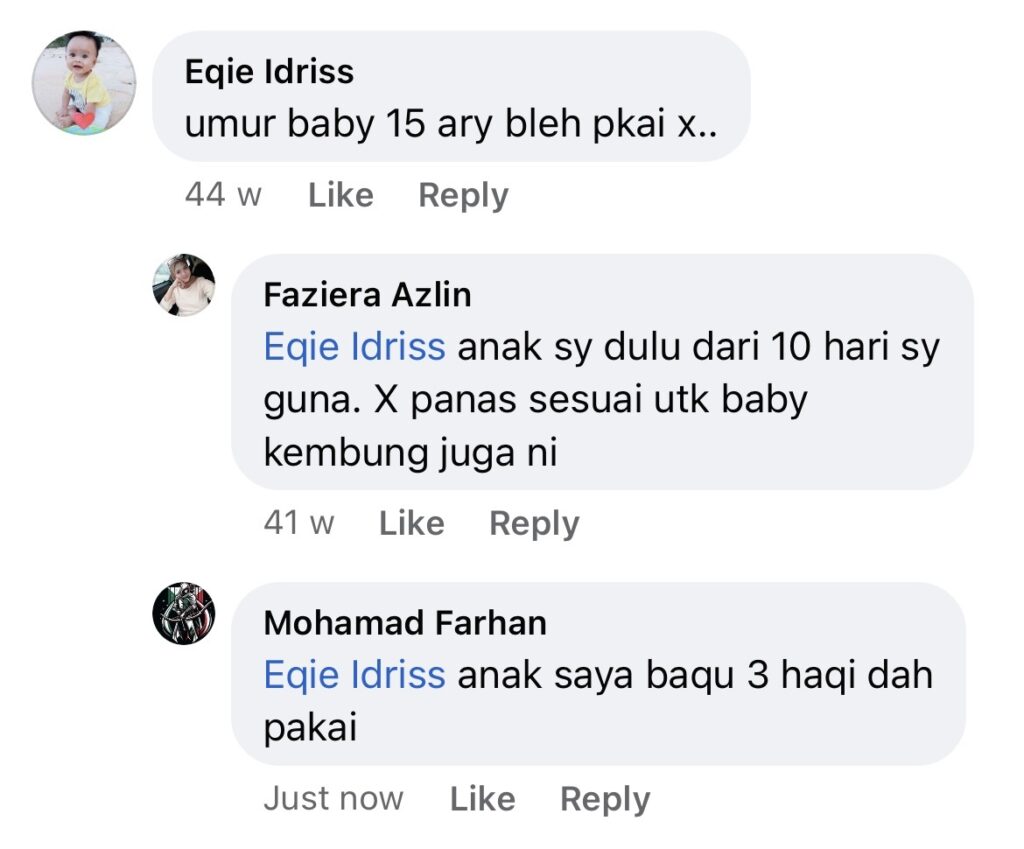Click the Eqie Idriss mention in Faziera's reply

pos(354,347)
